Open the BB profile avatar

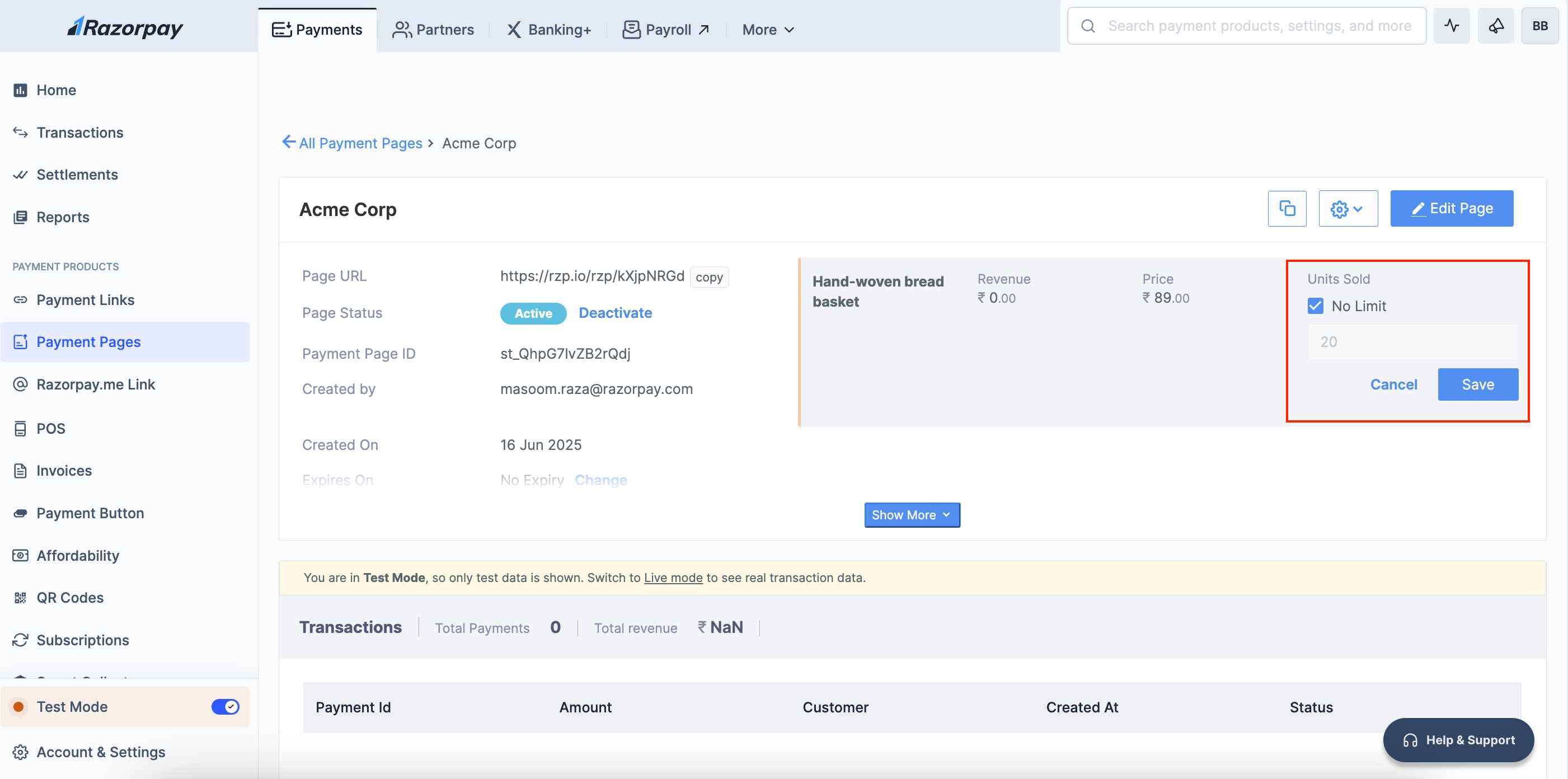click(x=1540, y=26)
